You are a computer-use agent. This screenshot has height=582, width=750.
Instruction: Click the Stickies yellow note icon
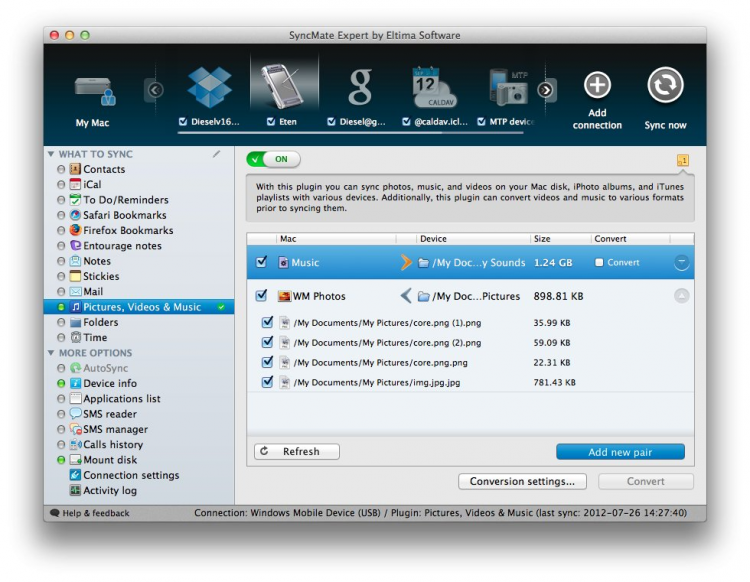click(75, 276)
